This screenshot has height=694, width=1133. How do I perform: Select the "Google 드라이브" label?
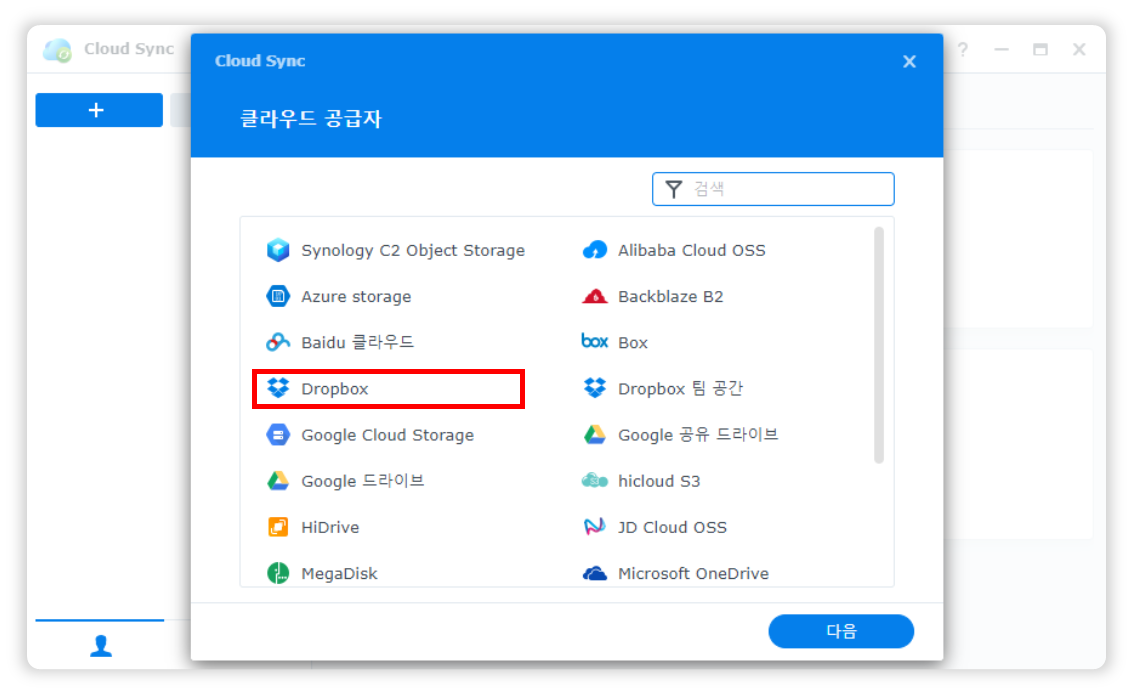363,481
